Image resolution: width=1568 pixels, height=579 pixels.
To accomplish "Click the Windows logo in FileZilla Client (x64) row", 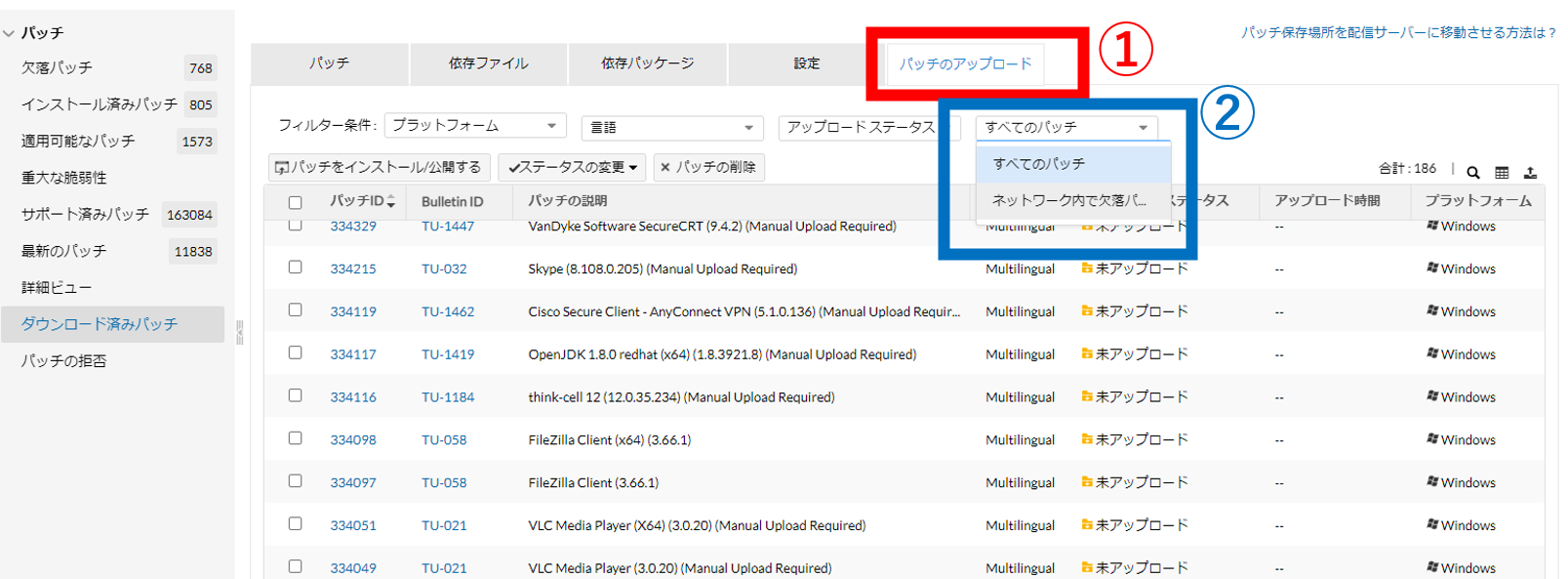I will click(x=1432, y=439).
